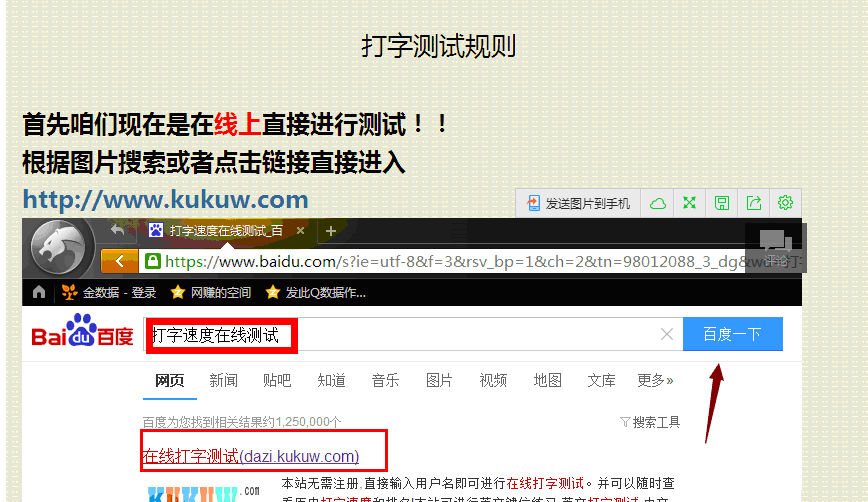Open the green settings gear icon
The height and width of the screenshot is (502, 868).
point(785,203)
